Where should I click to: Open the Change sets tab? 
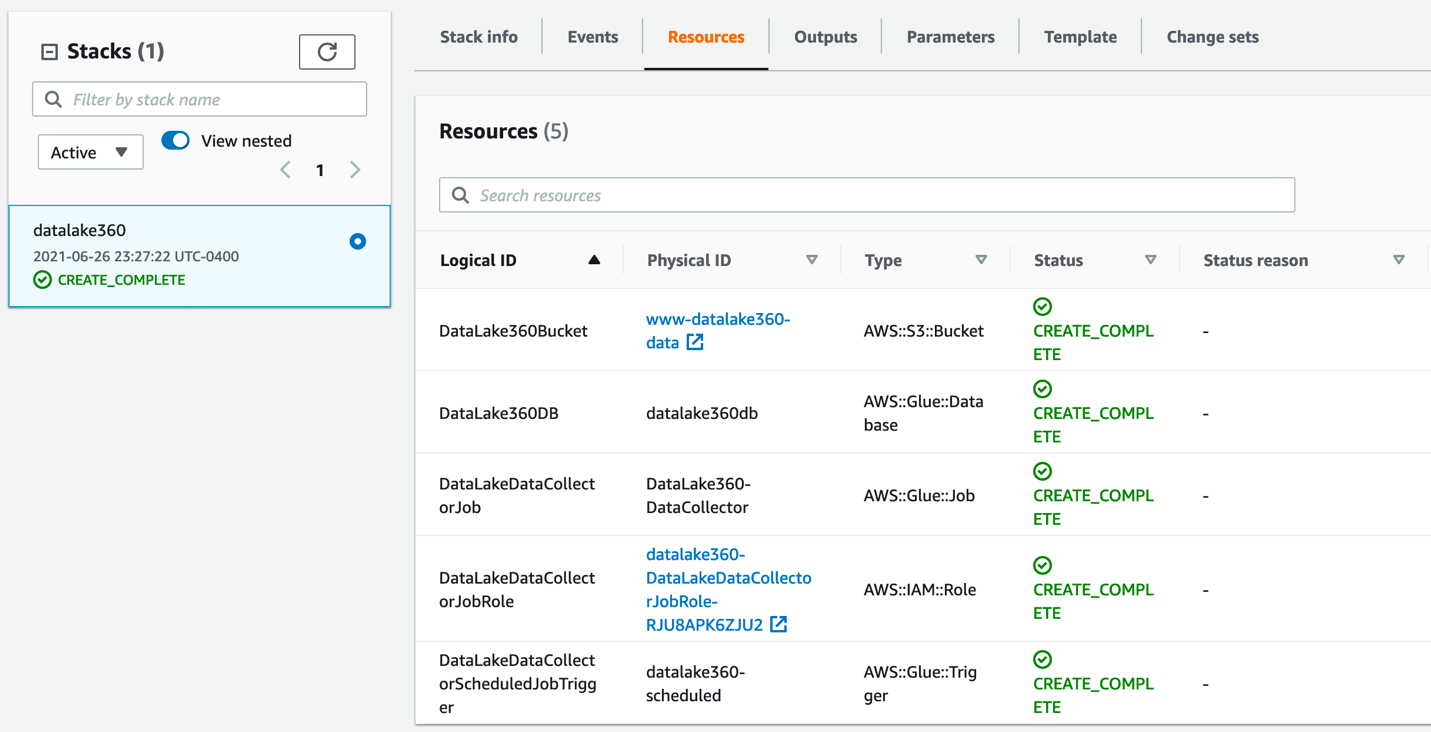[1213, 37]
